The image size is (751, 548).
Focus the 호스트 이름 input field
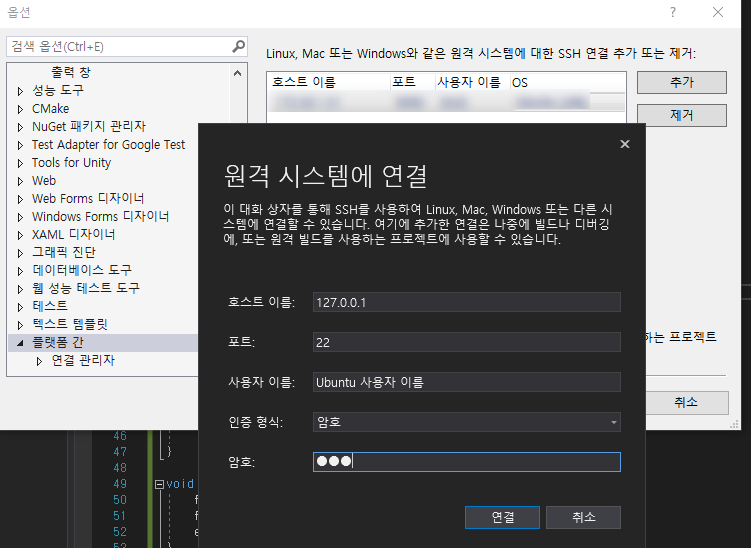tap(467, 302)
